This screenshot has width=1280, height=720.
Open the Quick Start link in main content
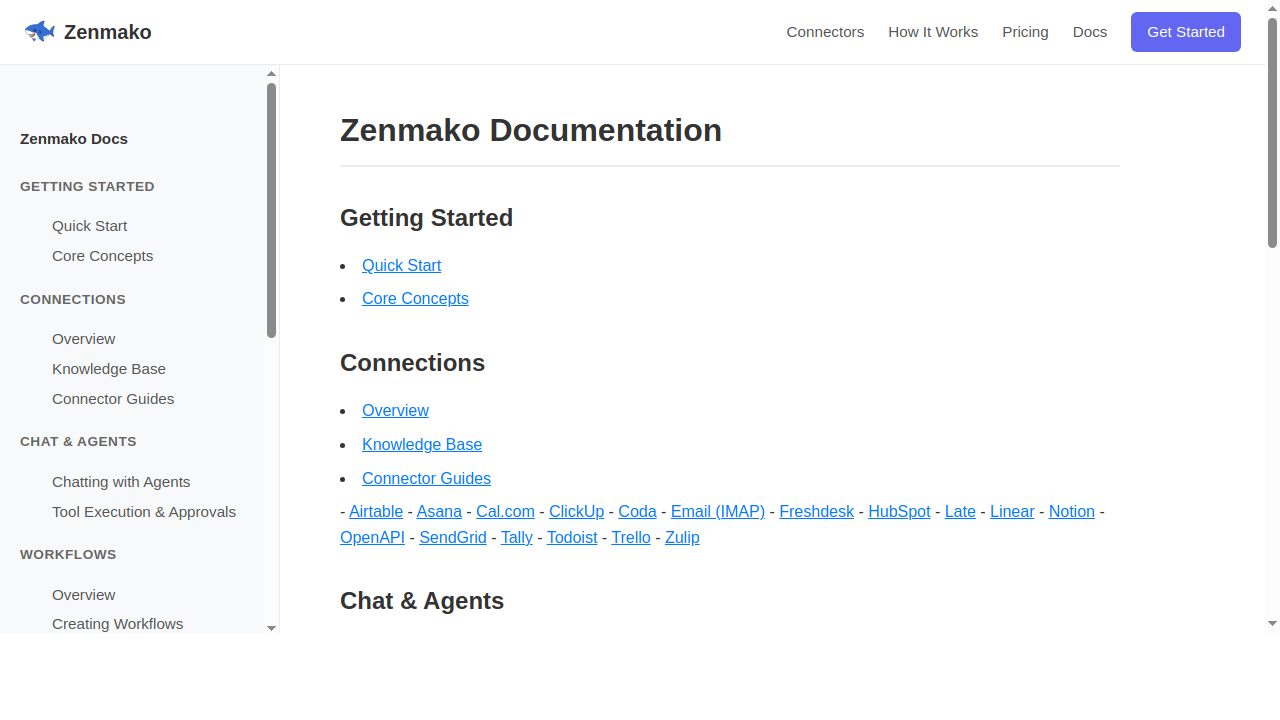(x=401, y=265)
